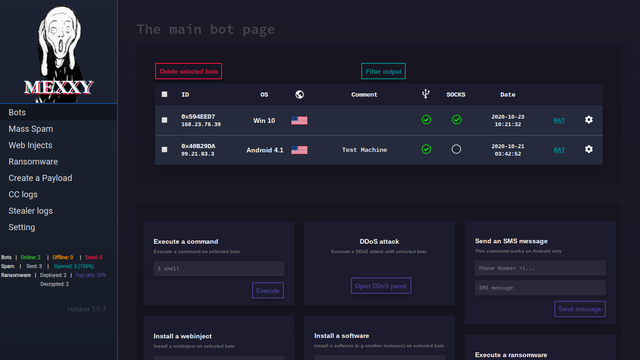
Task: Click the Win 10 OS cell
Action: click(x=264, y=120)
